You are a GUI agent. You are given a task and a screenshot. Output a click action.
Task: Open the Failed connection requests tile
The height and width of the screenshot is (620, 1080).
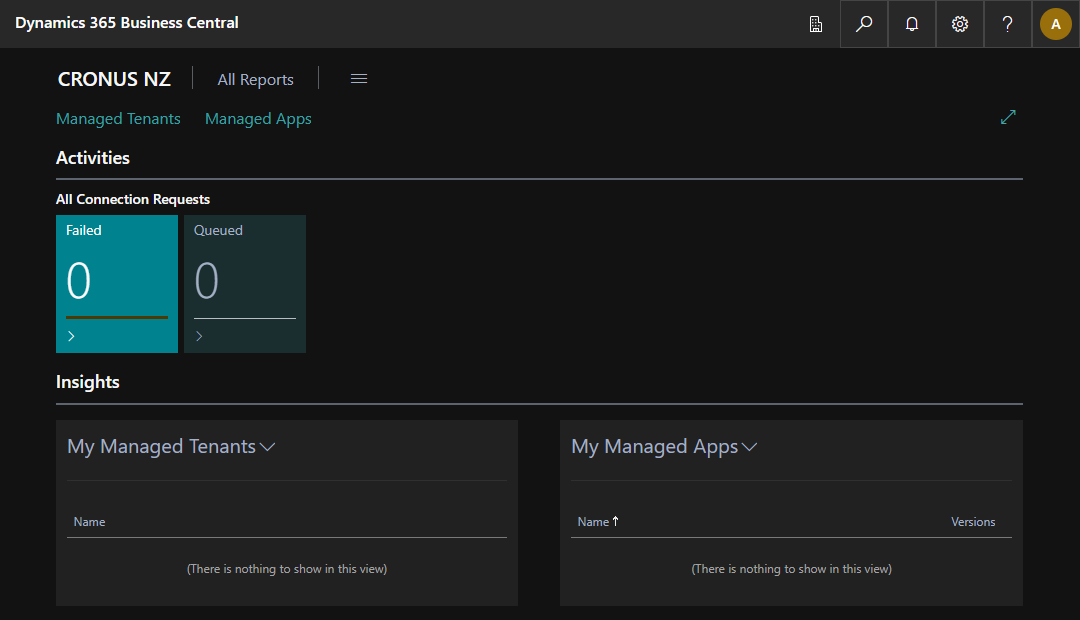point(117,284)
